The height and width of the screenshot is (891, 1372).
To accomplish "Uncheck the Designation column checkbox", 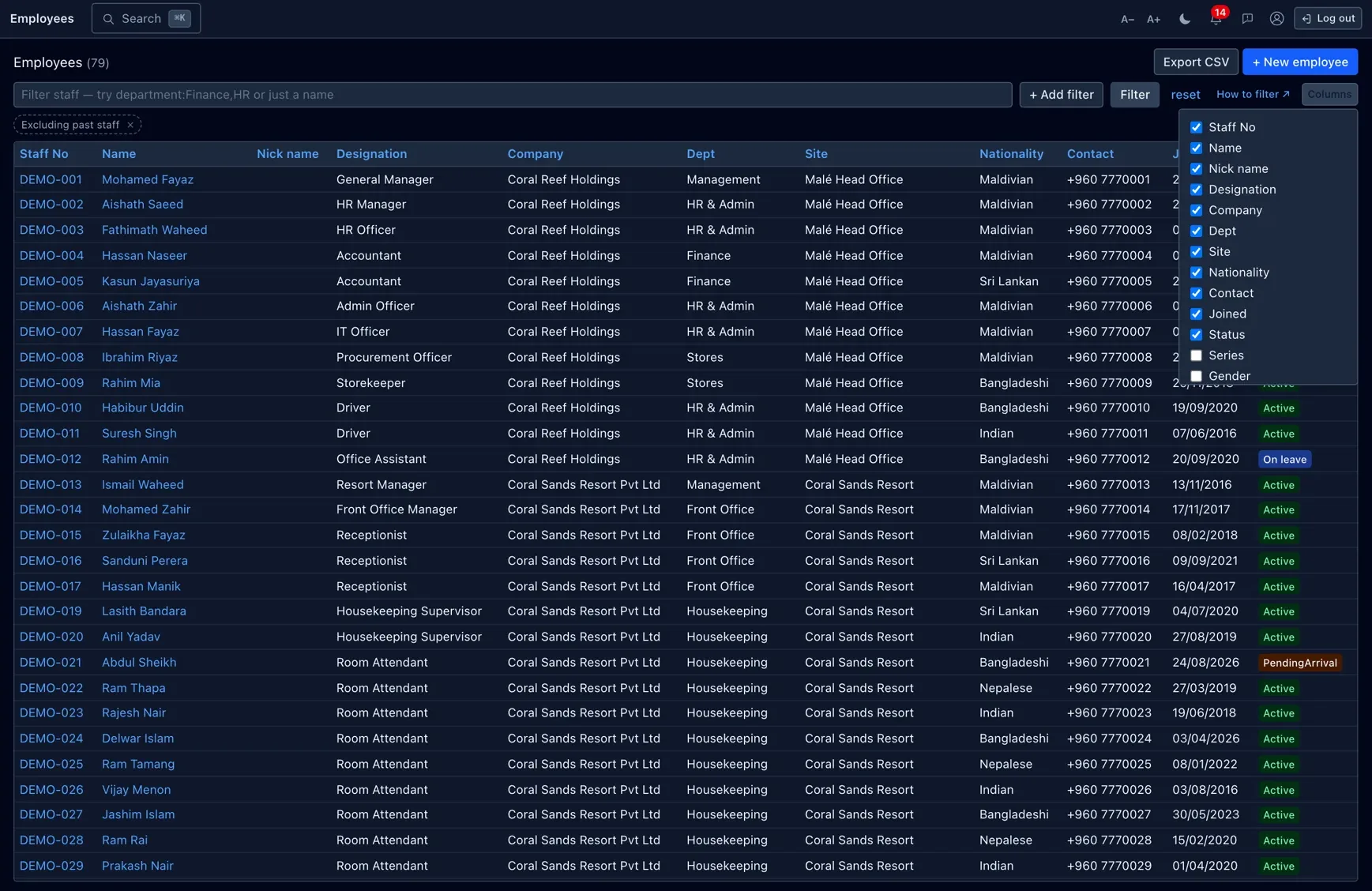I will click(1196, 190).
